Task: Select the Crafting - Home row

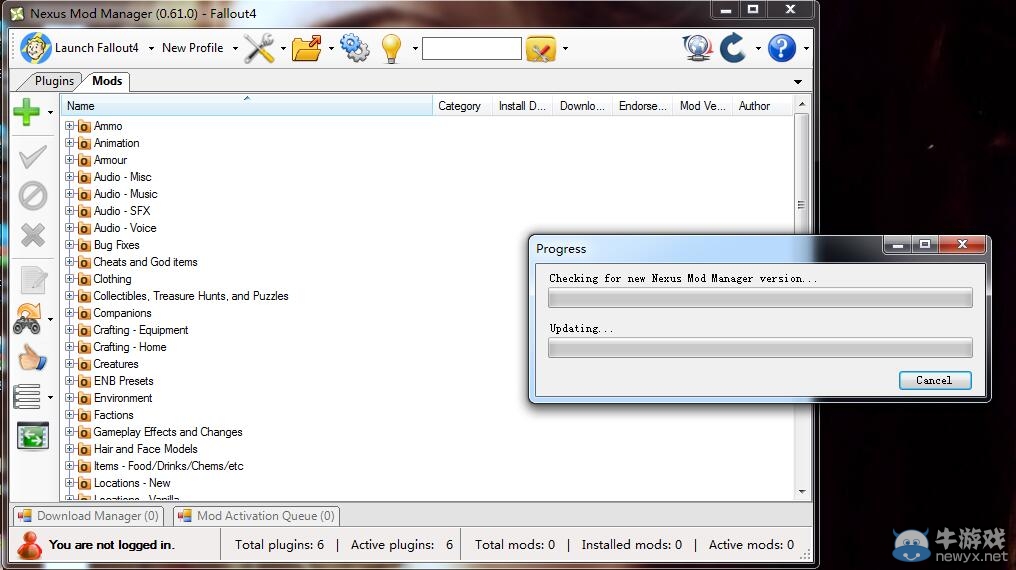Action: click(x=130, y=347)
